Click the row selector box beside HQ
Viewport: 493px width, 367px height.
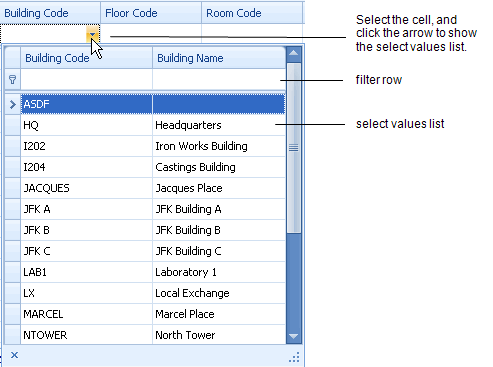pyautogui.click(x=13, y=125)
